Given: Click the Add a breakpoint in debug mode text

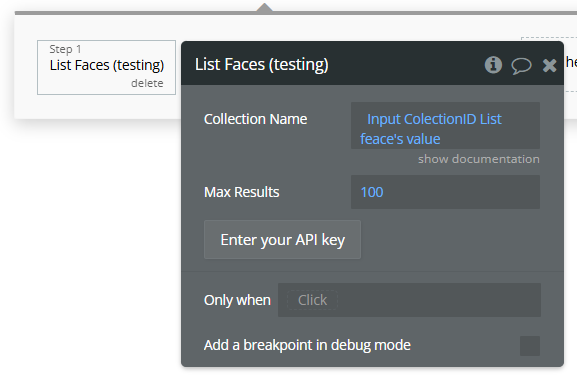Looking at the screenshot, I should click(x=307, y=345).
